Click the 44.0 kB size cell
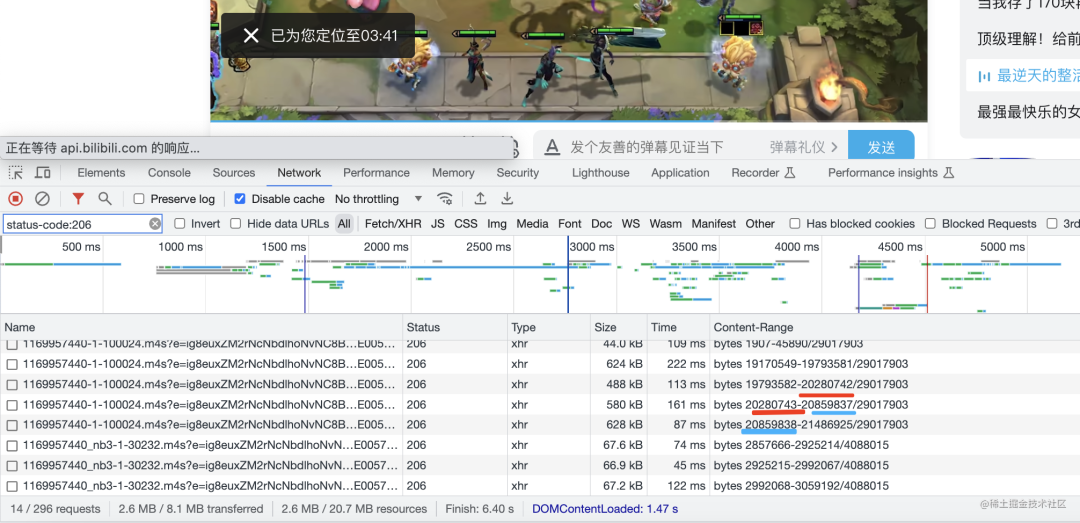 619,344
